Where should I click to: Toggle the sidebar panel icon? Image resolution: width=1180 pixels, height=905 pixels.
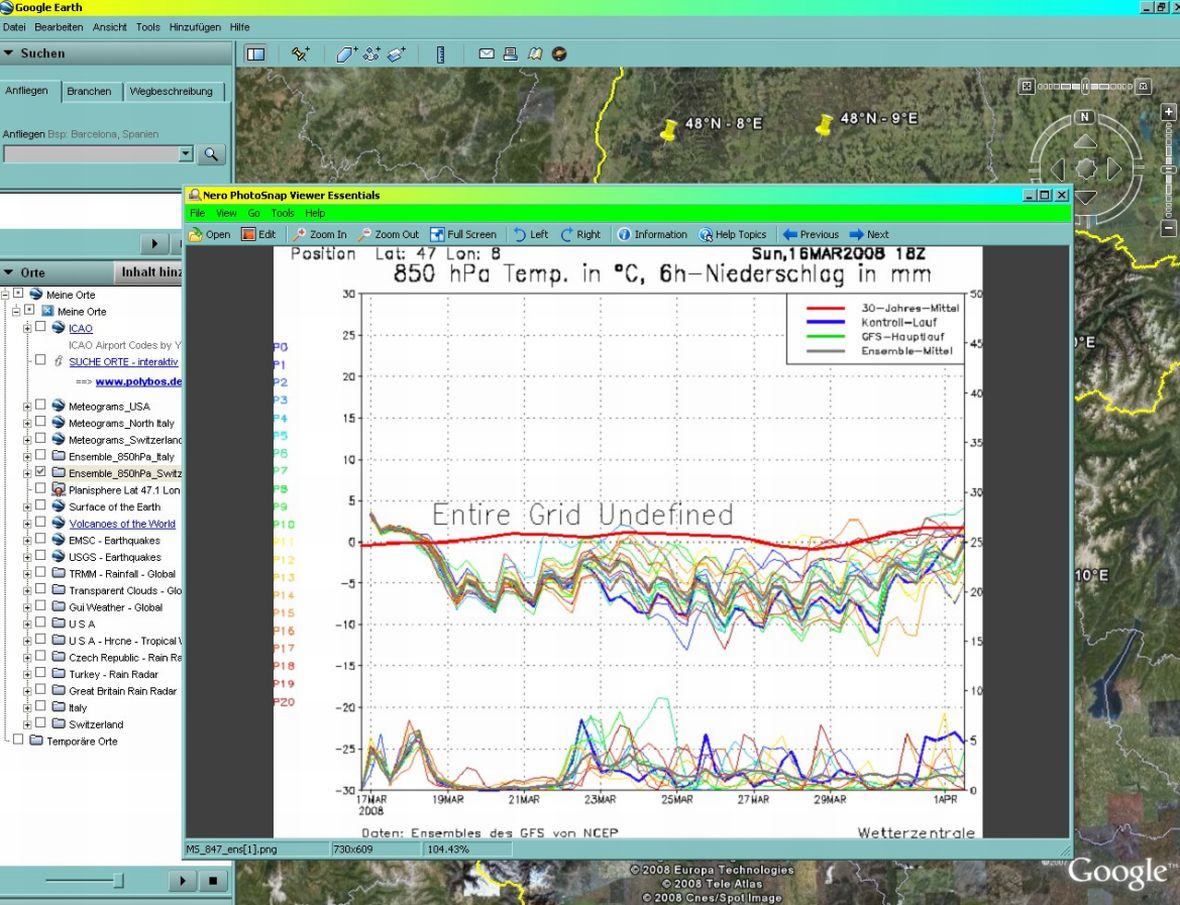coord(255,54)
